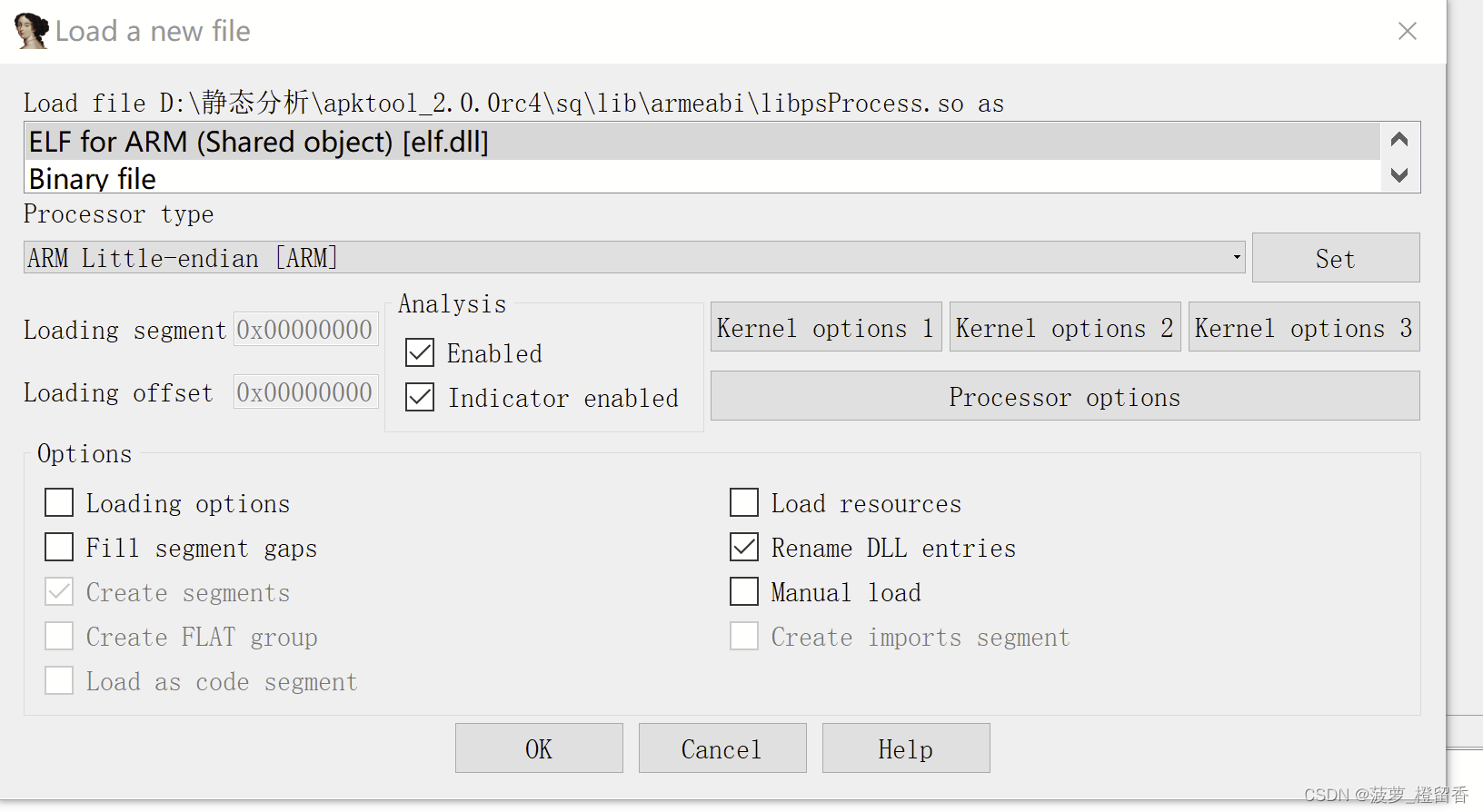Select ELF for ARM (Shared object) entry
The height and width of the screenshot is (812, 1483).
click(259, 142)
